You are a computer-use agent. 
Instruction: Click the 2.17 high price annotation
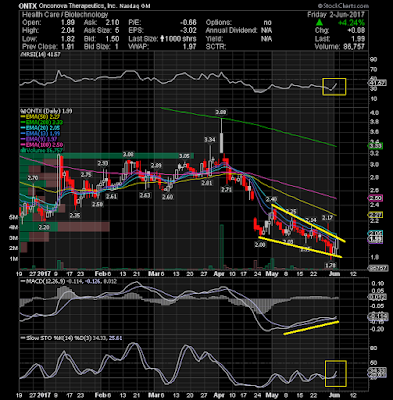coord(327,218)
